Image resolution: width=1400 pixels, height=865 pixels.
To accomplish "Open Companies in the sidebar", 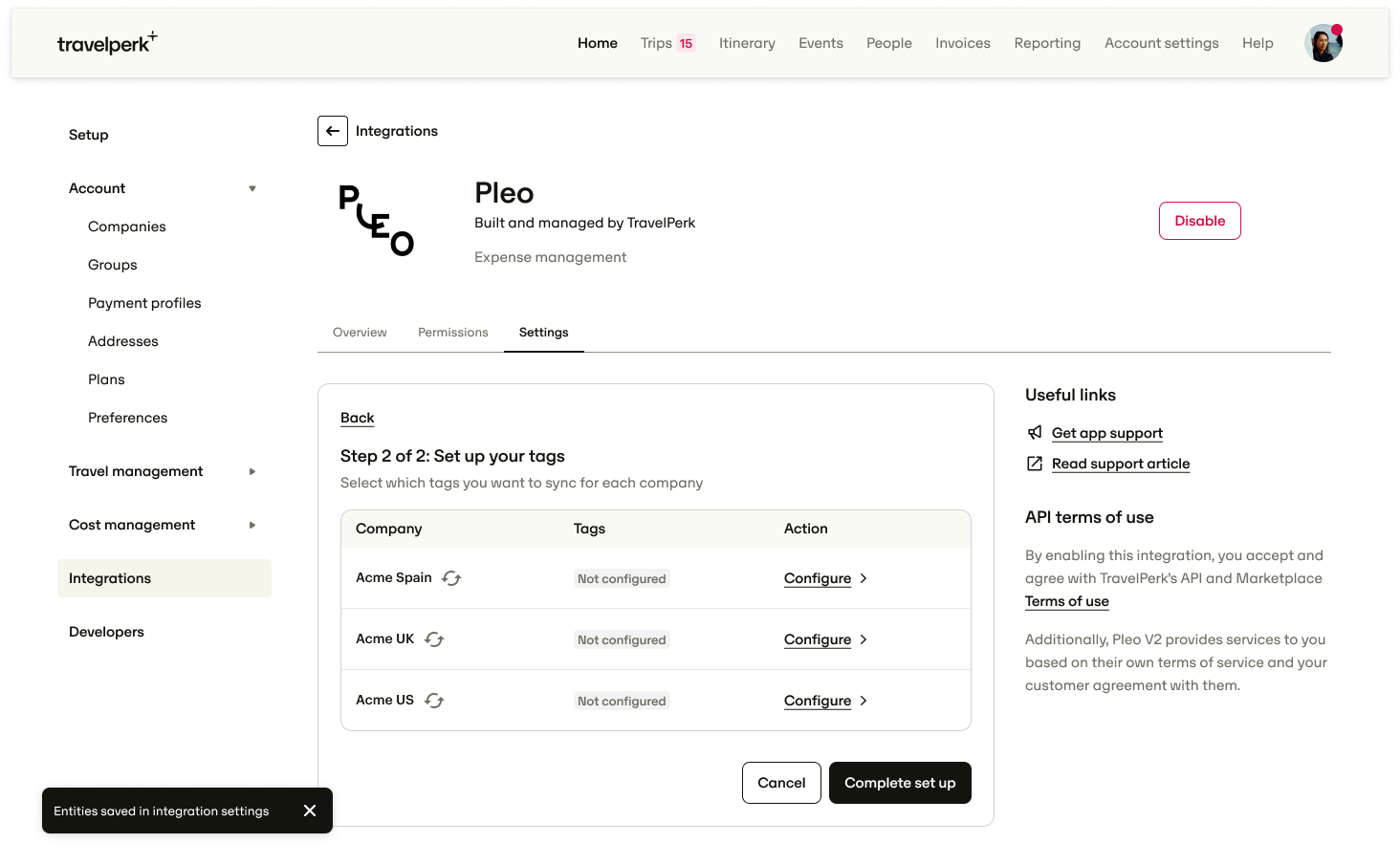I will (127, 227).
